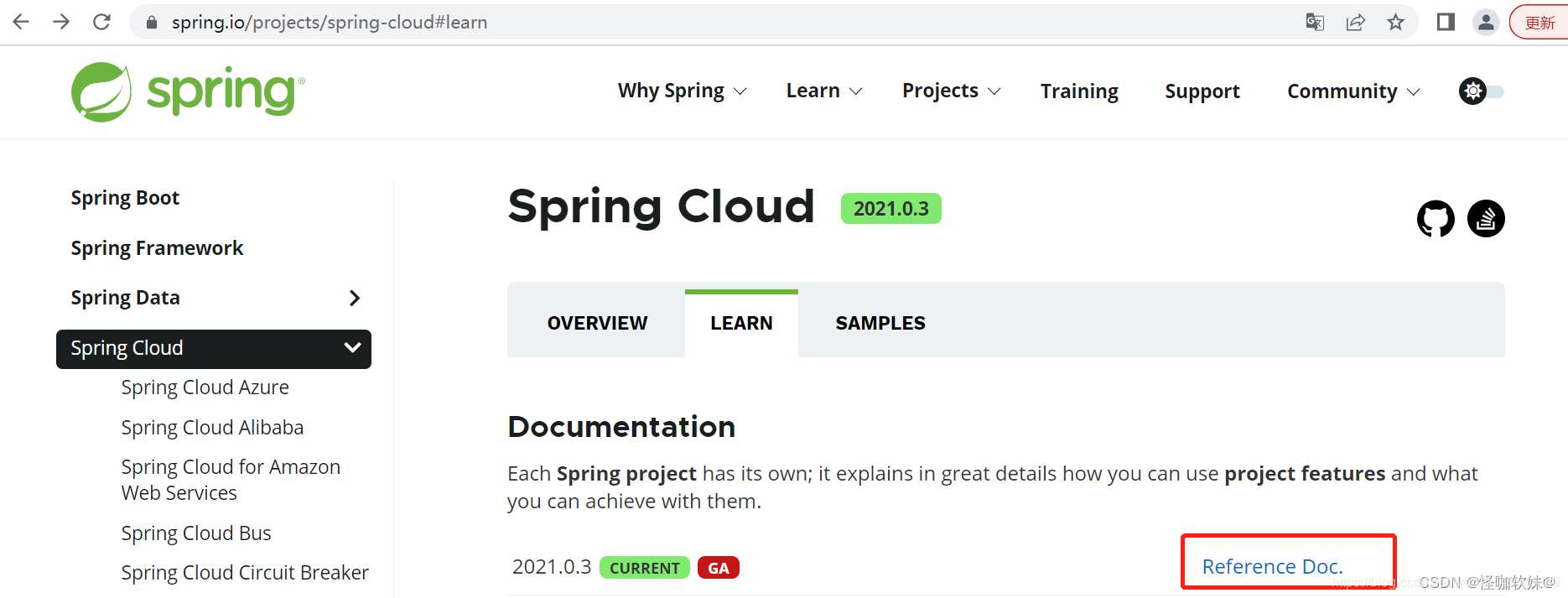Expand the Why Spring dropdown menu

click(682, 91)
